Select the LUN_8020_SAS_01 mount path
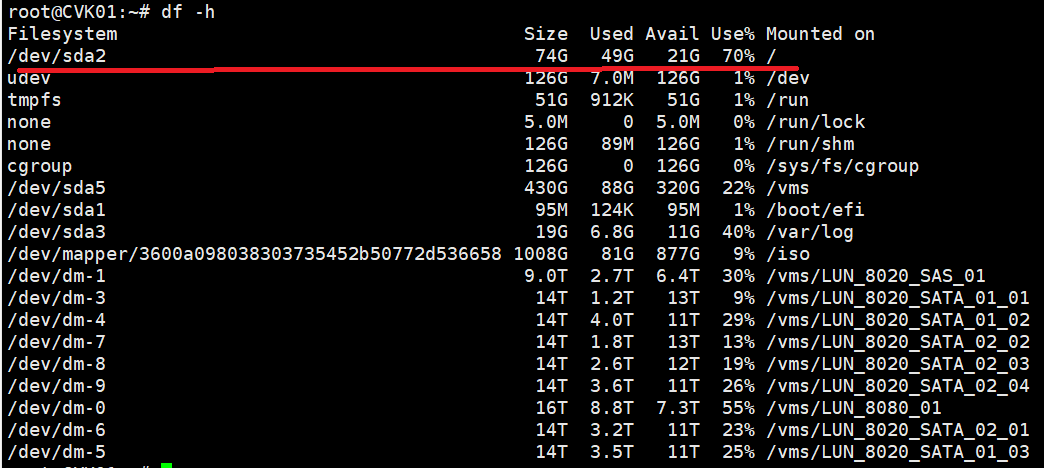The width and height of the screenshot is (1044, 468). pyautogui.click(x=876, y=276)
